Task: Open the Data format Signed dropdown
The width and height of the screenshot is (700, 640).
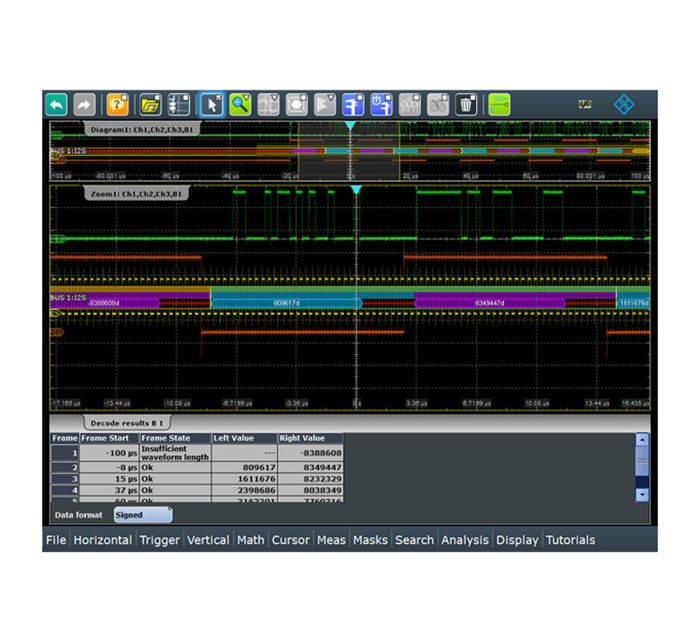Action: 143,515
